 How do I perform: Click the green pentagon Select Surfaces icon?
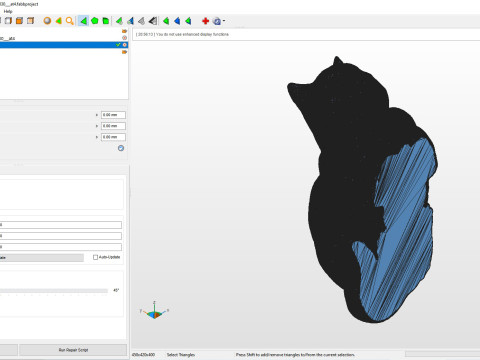(x=95, y=21)
